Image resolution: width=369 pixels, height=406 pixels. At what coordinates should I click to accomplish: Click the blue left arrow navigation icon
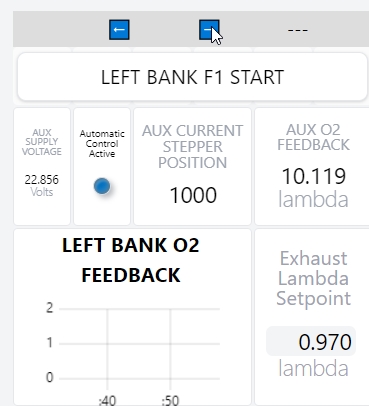119,30
